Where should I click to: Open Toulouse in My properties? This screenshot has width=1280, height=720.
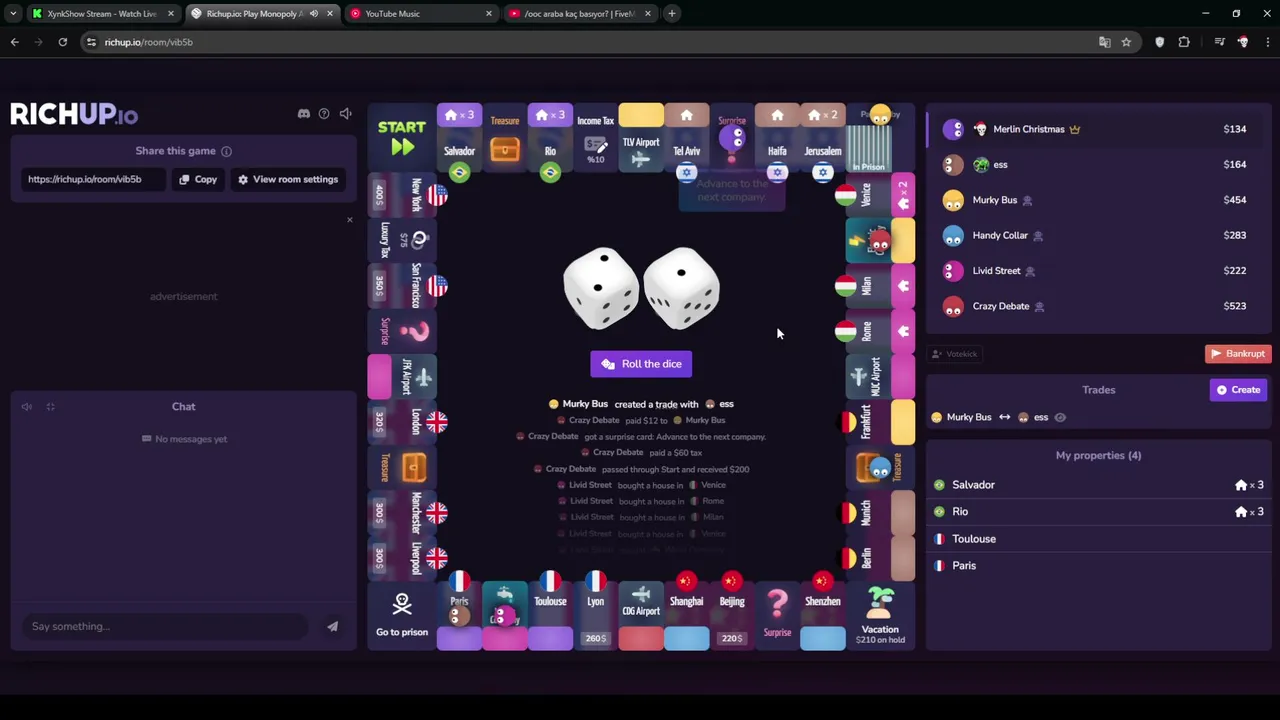pos(1098,539)
